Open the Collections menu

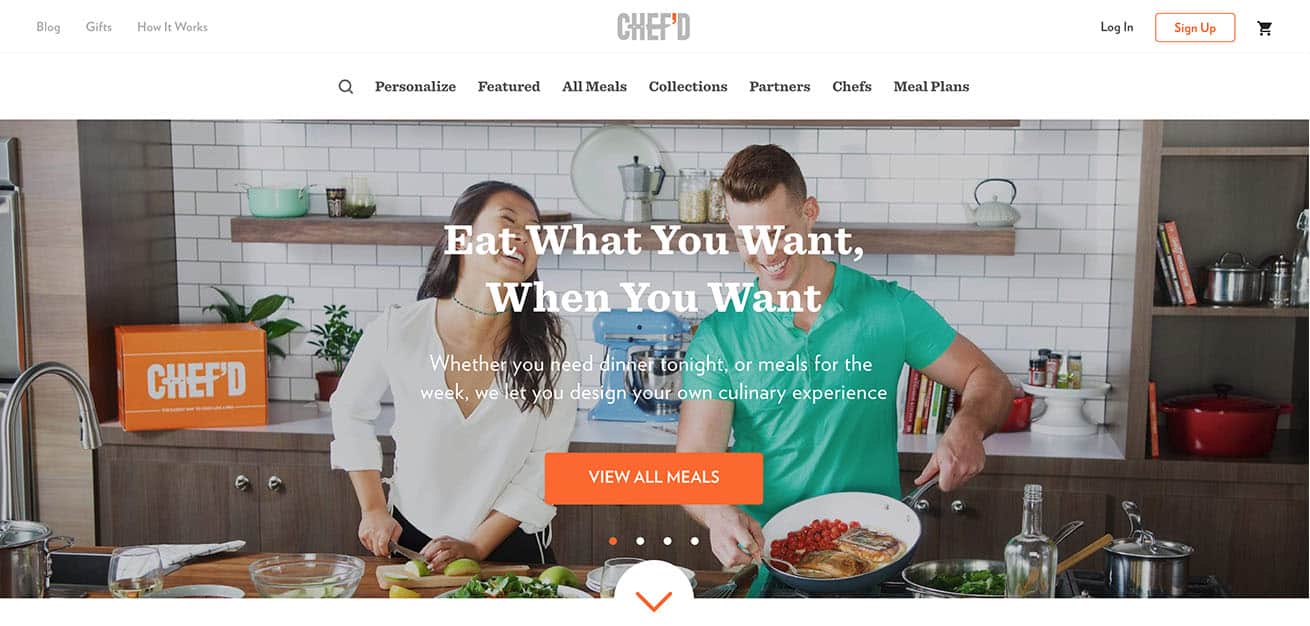[688, 87]
